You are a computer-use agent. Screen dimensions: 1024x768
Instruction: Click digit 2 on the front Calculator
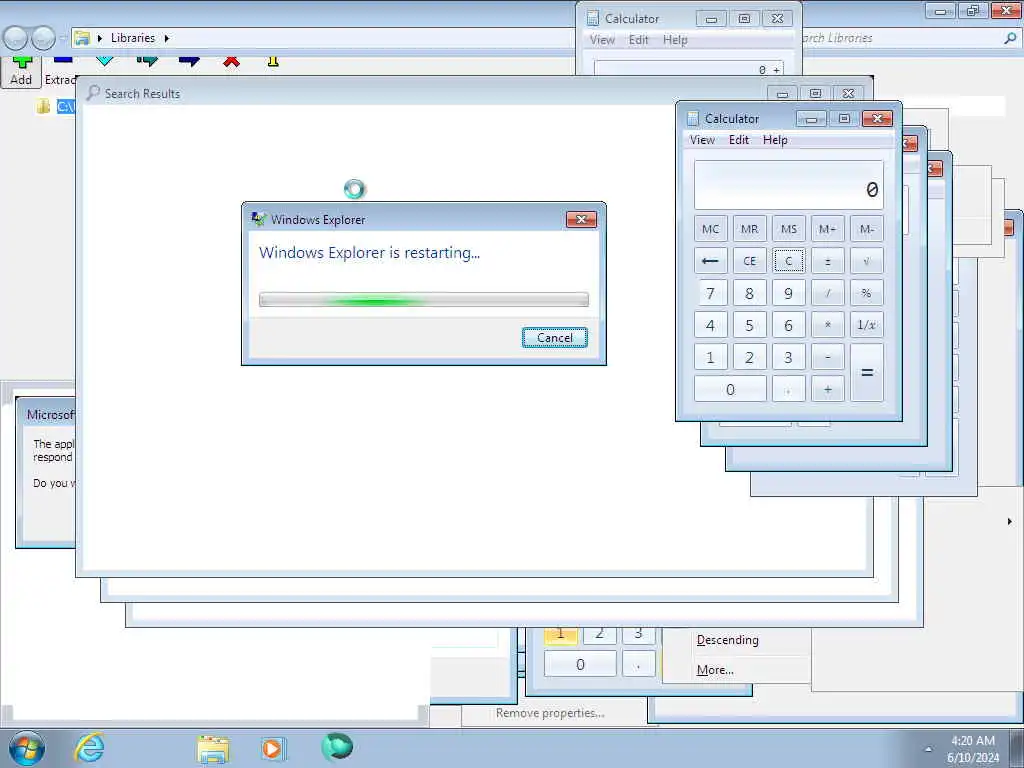coord(750,357)
